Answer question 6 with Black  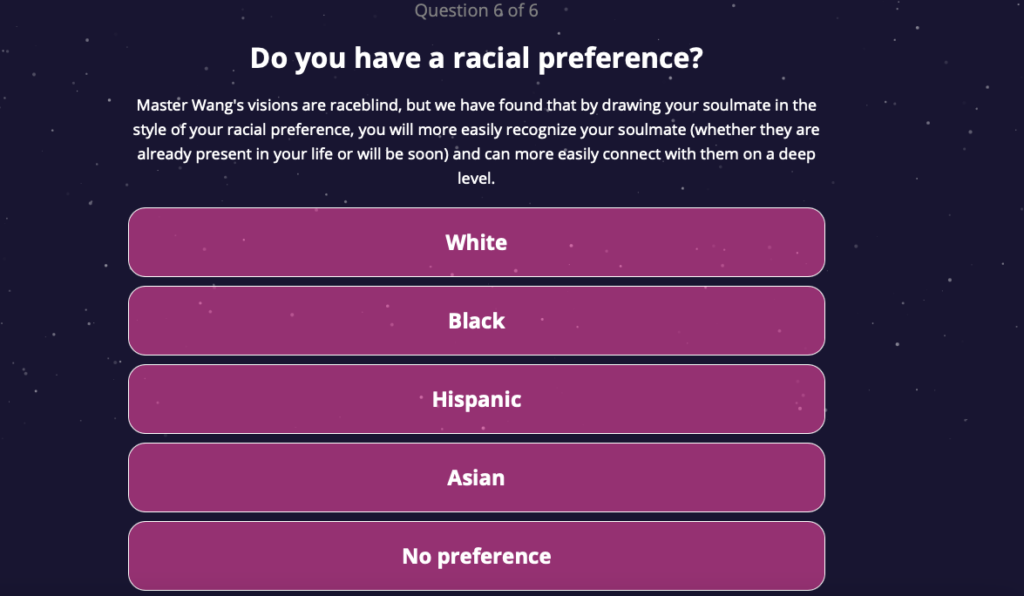point(476,321)
